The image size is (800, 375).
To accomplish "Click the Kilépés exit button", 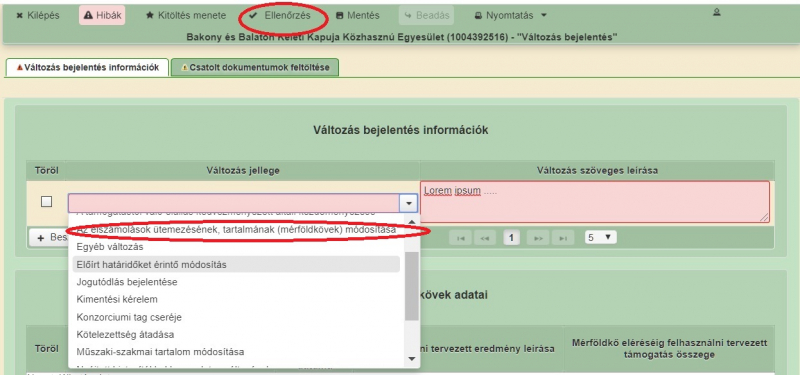I will 38,15.
